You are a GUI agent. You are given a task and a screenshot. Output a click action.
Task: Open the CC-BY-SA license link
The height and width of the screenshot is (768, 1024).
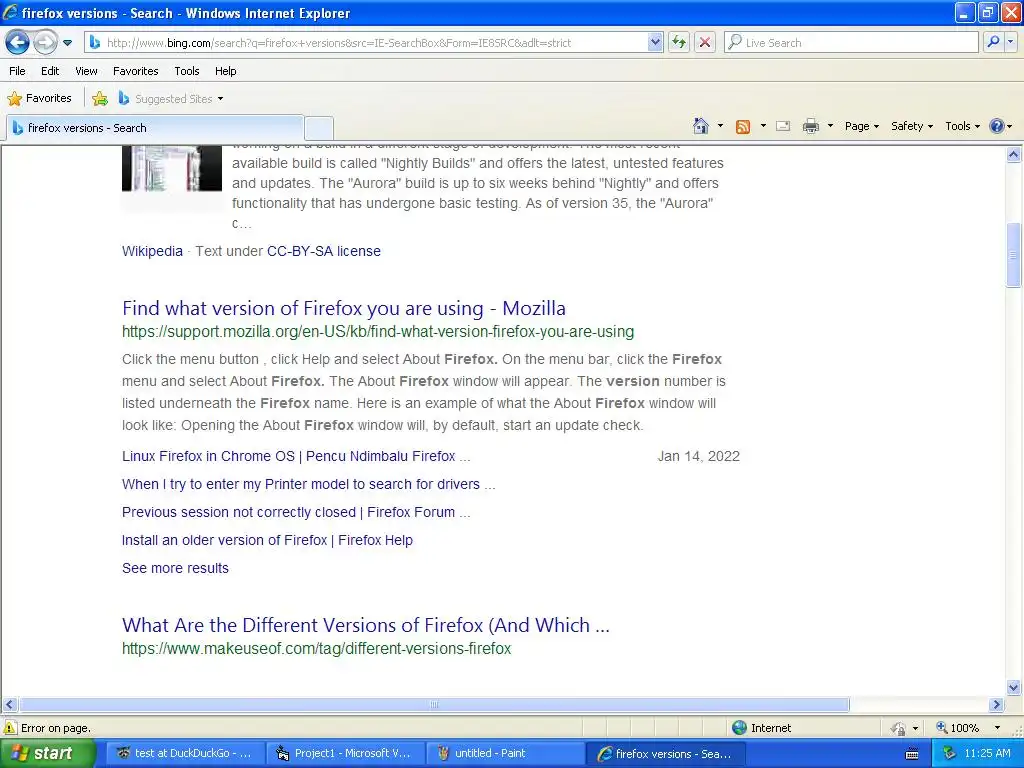[324, 251]
